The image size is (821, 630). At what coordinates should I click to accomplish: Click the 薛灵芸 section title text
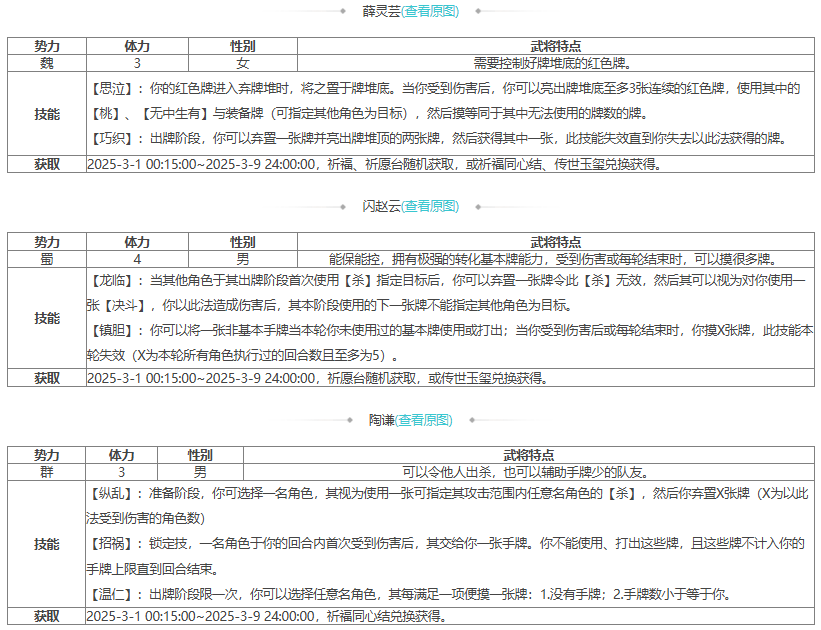tap(380, 11)
